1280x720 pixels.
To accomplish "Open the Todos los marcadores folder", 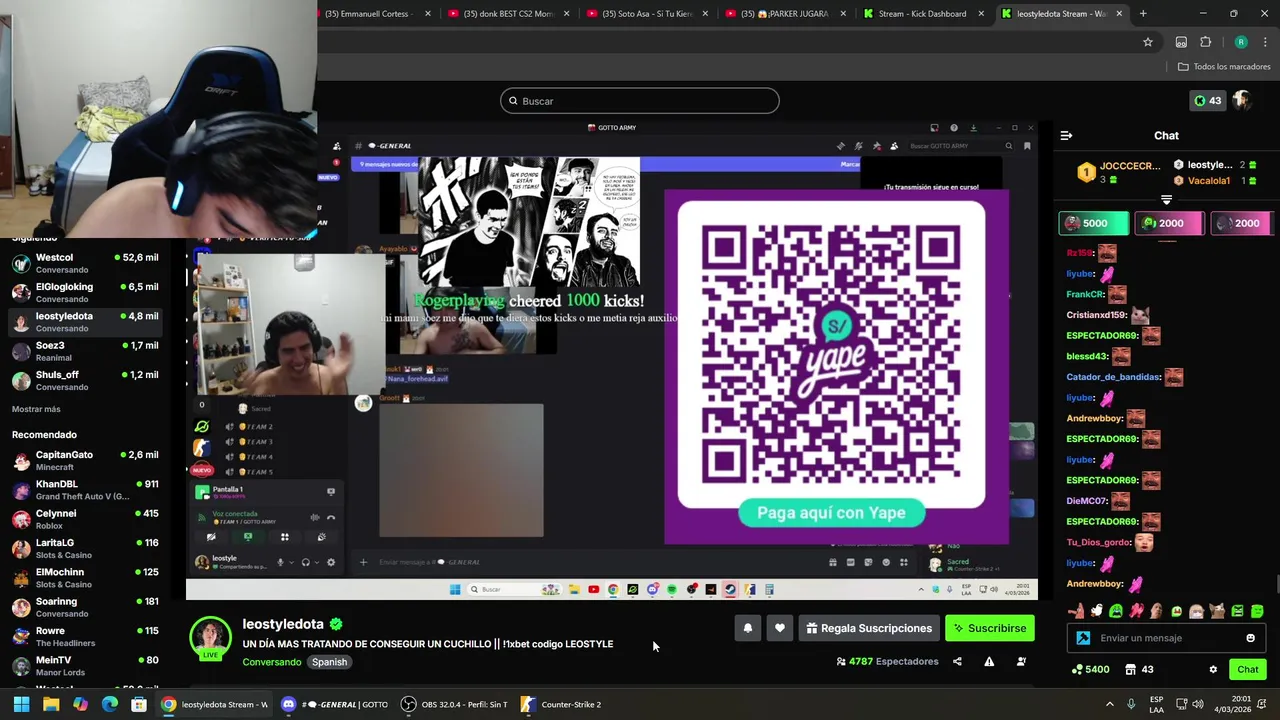I will 1224,67.
